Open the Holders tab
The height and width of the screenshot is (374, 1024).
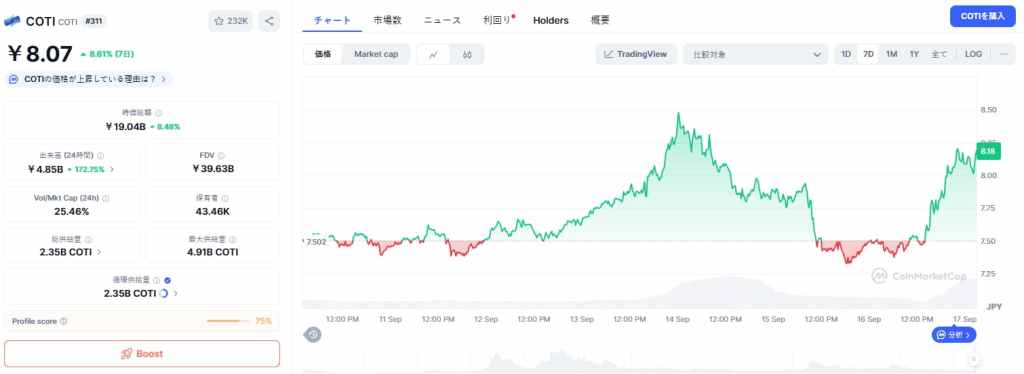point(551,20)
